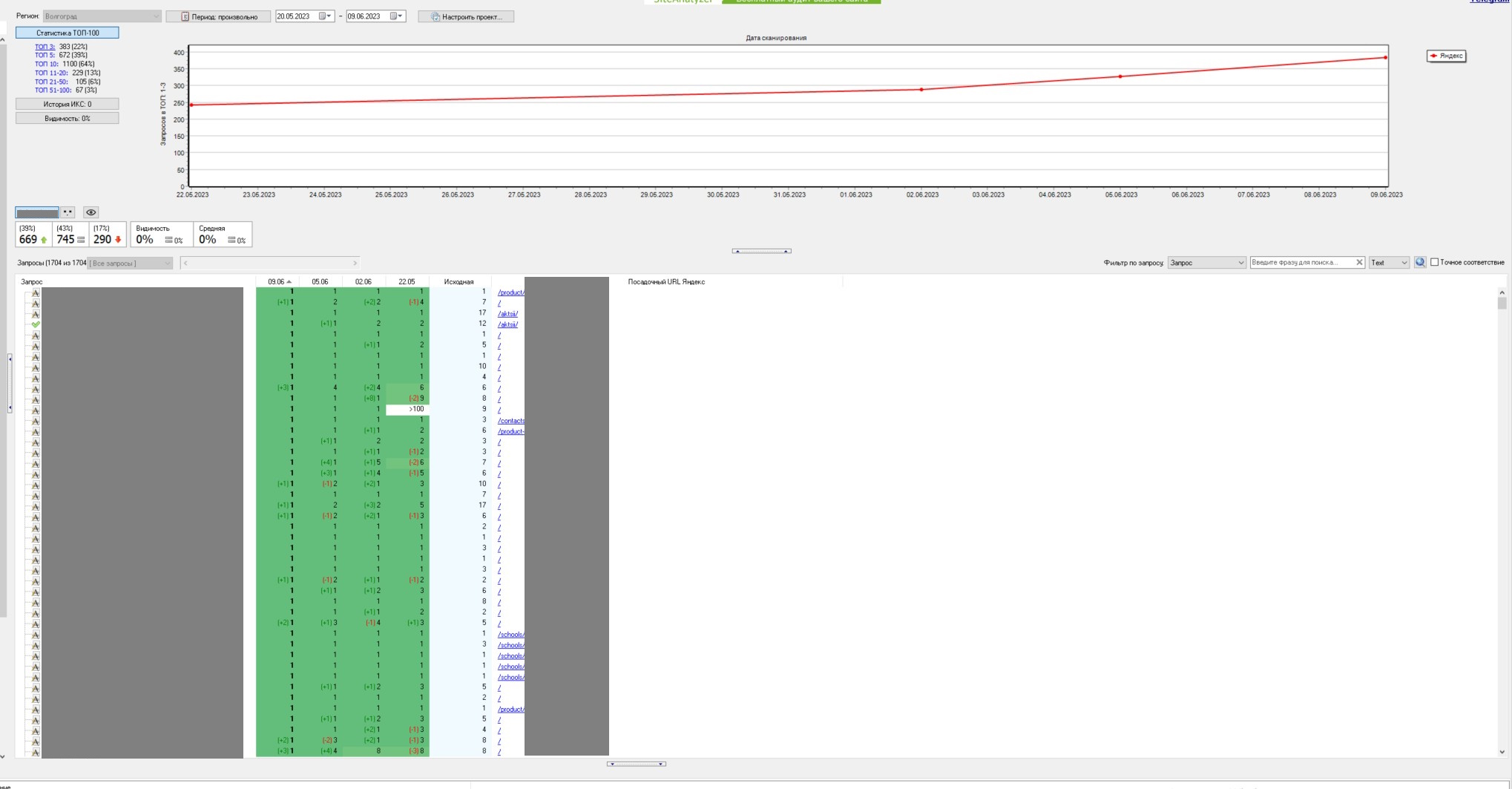Click the red down arrow next to 290
Screen dimensions: 1512x789
point(118,240)
